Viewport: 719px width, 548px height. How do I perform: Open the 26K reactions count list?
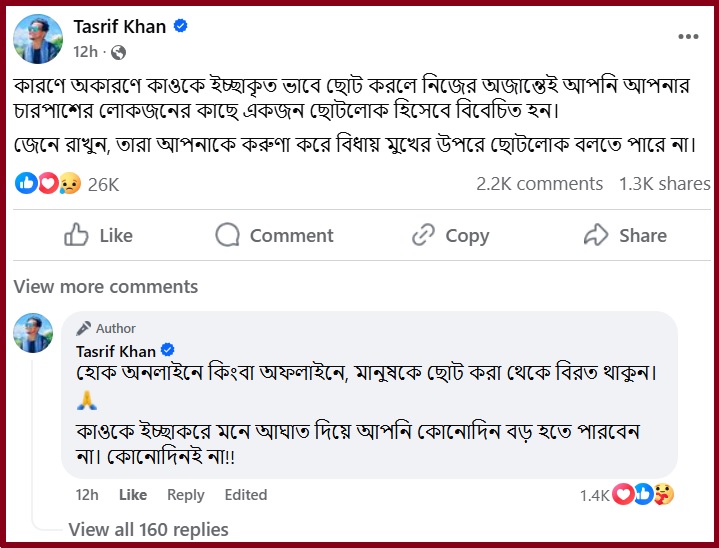click(104, 185)
